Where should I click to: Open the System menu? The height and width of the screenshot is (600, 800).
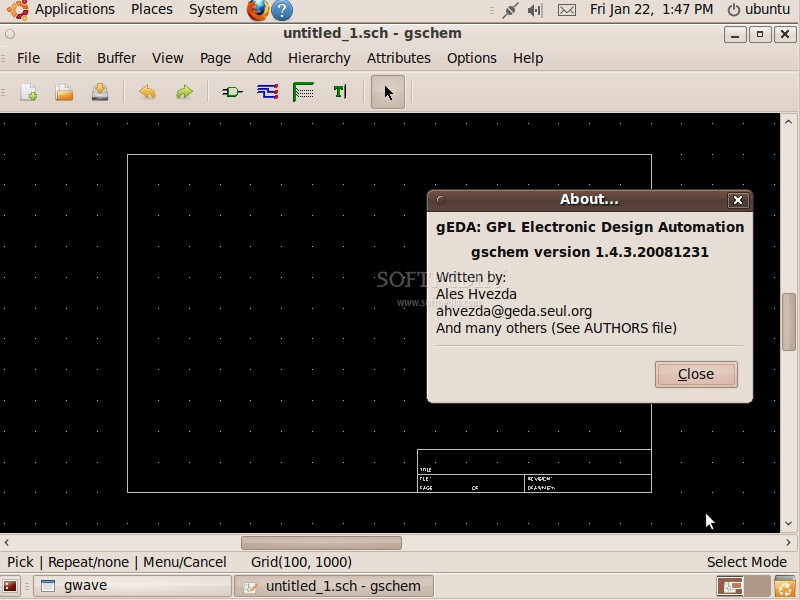click(213, 10)
